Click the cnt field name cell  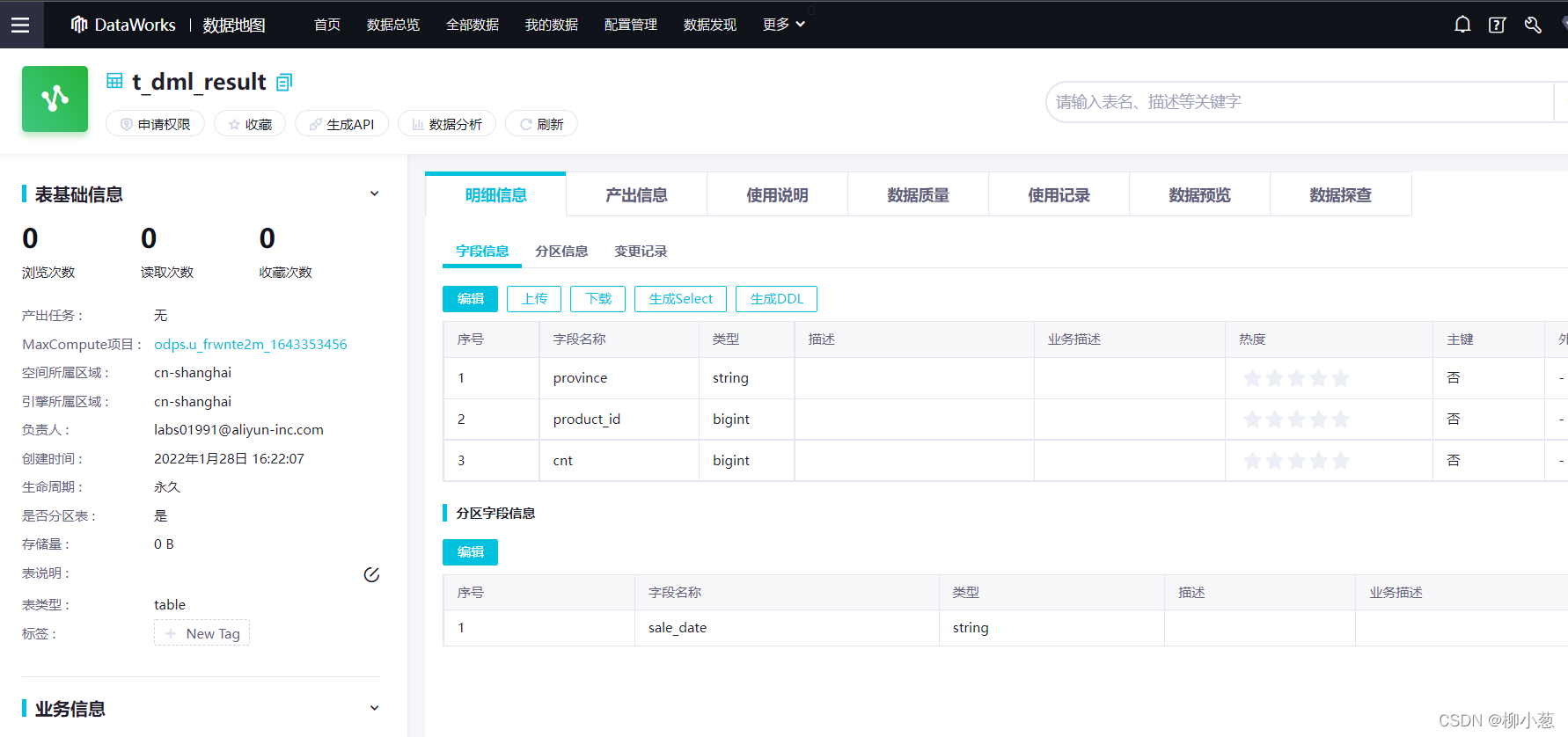(x=619, y=461)
